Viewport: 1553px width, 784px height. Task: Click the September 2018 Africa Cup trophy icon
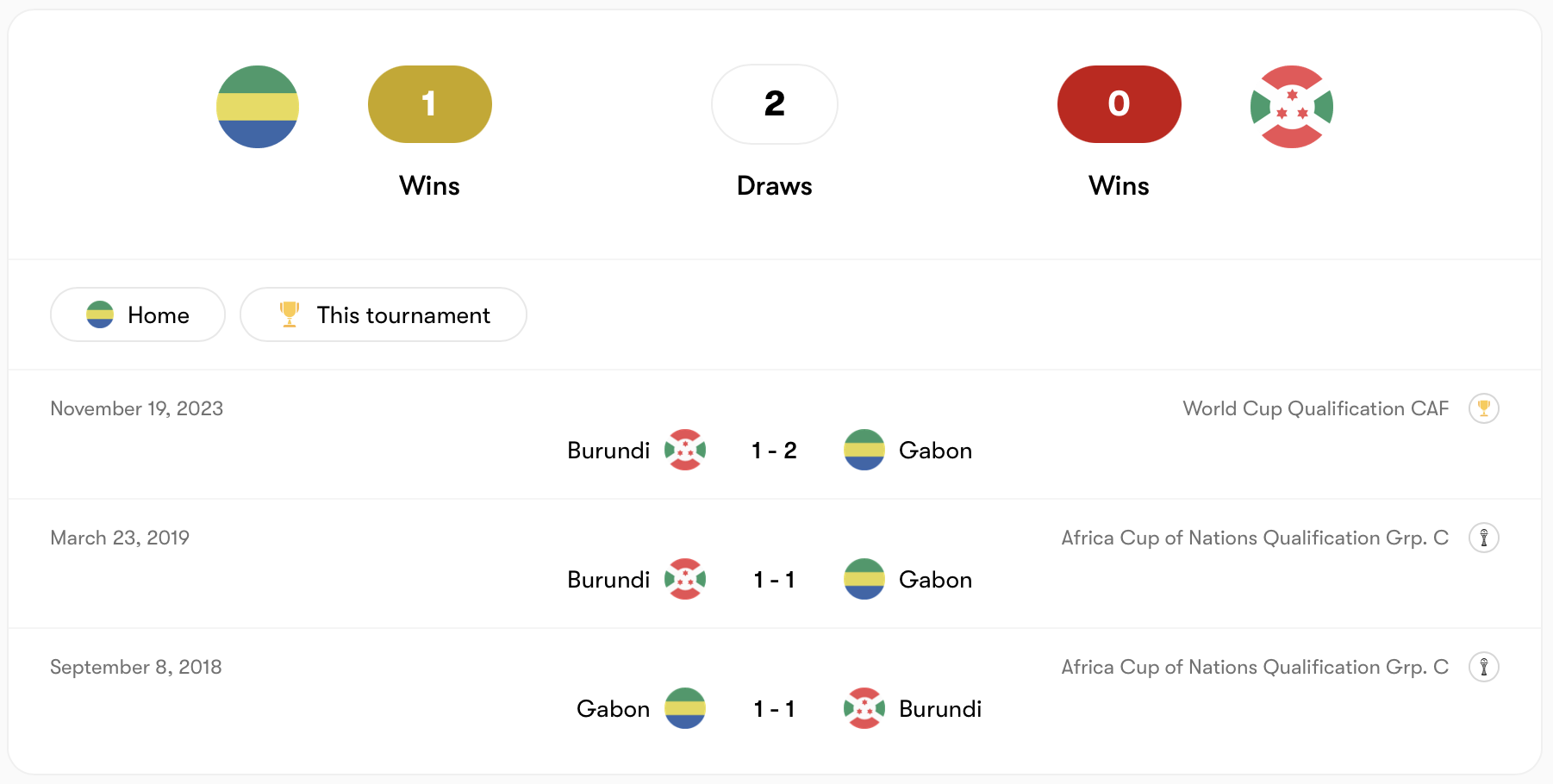coord(1483,667)
